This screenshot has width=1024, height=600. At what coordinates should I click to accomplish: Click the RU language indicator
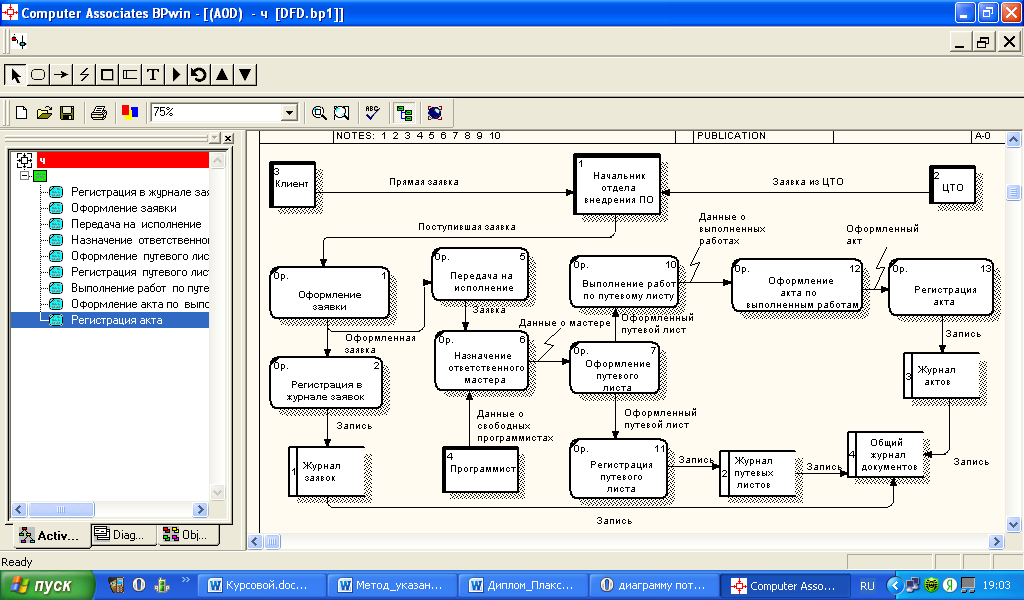pos(867,586)
